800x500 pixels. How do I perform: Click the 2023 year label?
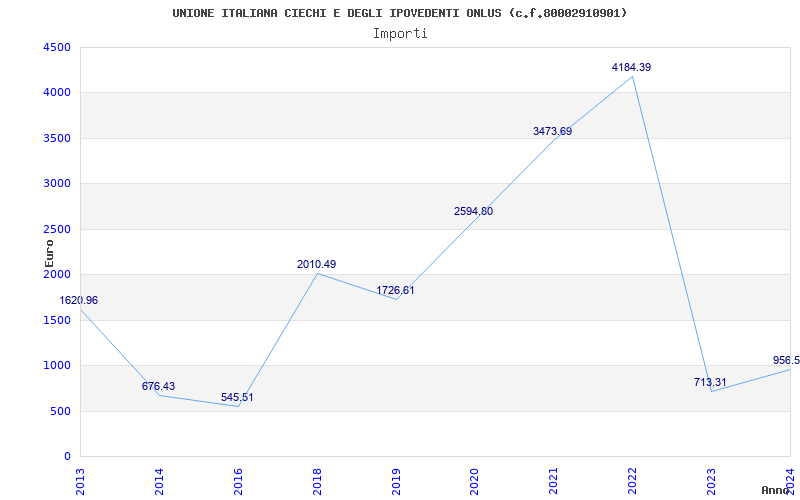[711, 481]
